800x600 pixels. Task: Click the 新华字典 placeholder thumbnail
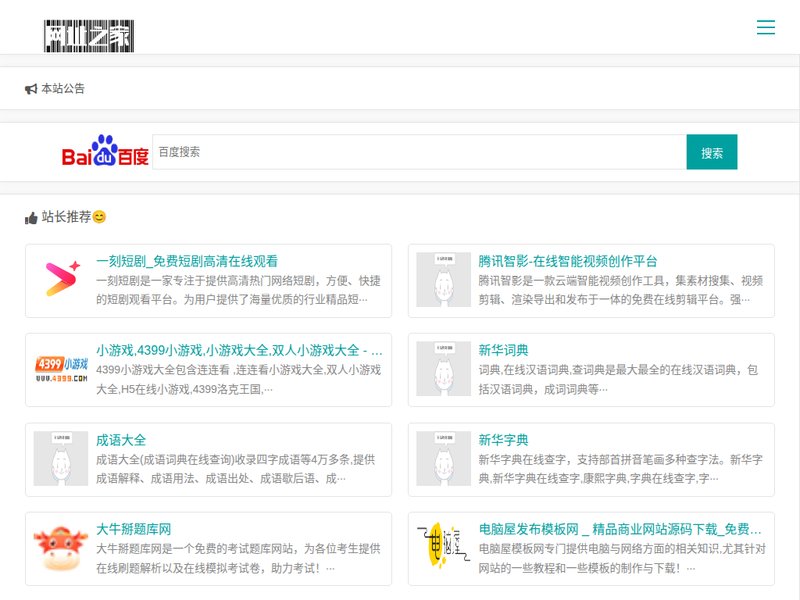tap(443, 459)
